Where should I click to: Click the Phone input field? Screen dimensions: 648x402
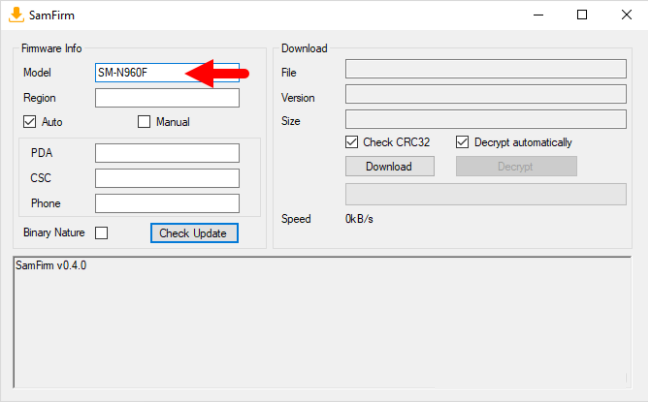click(x=167, y=203)
